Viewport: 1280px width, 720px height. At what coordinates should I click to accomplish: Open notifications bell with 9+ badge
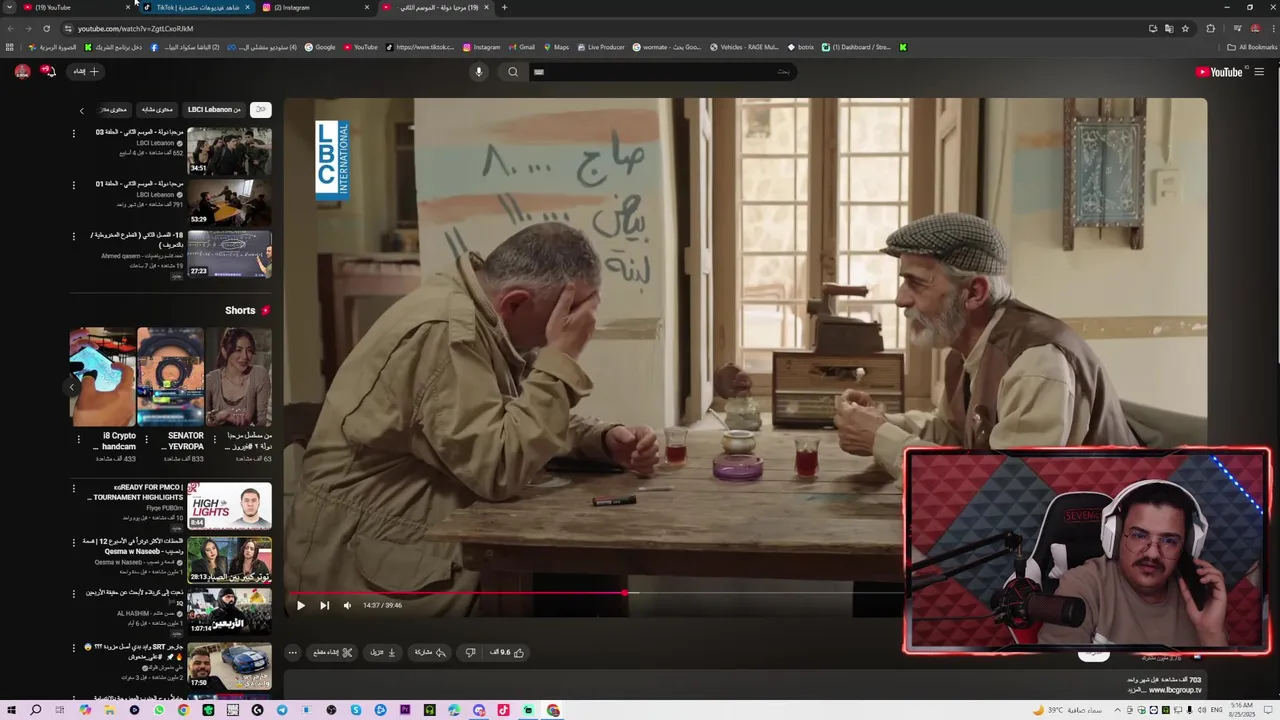point(47,71)
